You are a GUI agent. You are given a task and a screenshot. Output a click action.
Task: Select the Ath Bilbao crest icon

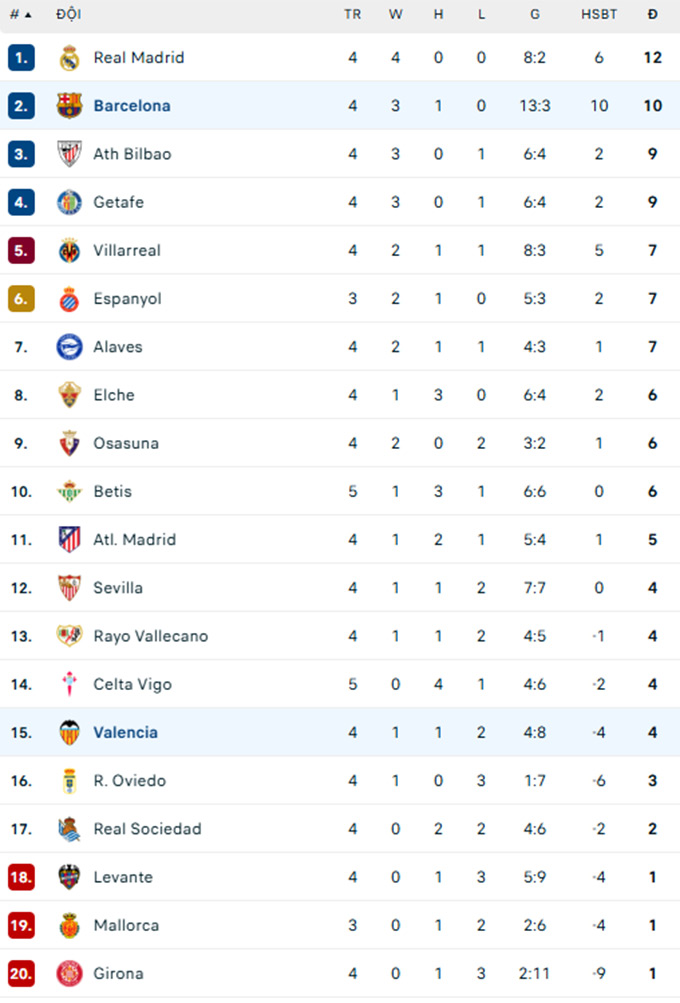pyautogui.click(x=69, y=154)
